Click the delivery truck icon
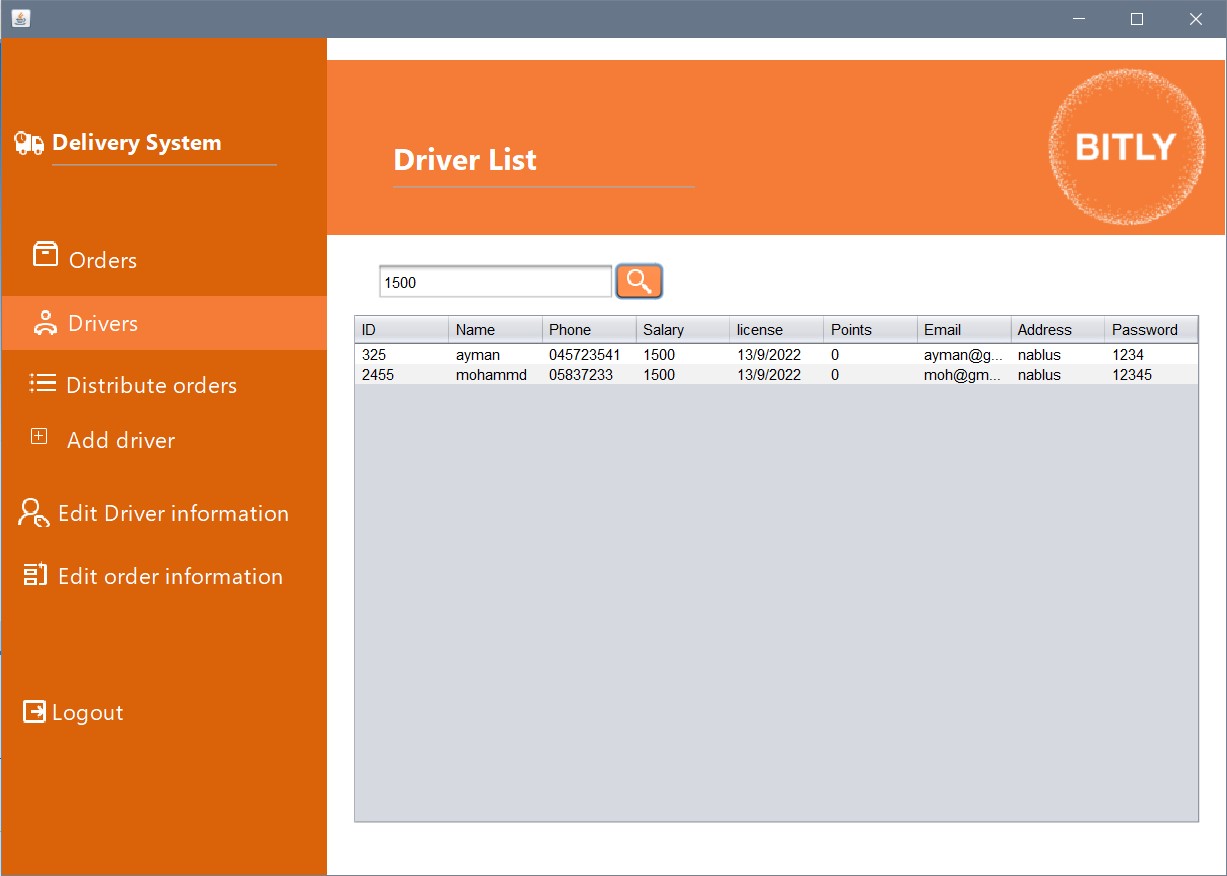The image size is (1227, 876). coord(29,144)
